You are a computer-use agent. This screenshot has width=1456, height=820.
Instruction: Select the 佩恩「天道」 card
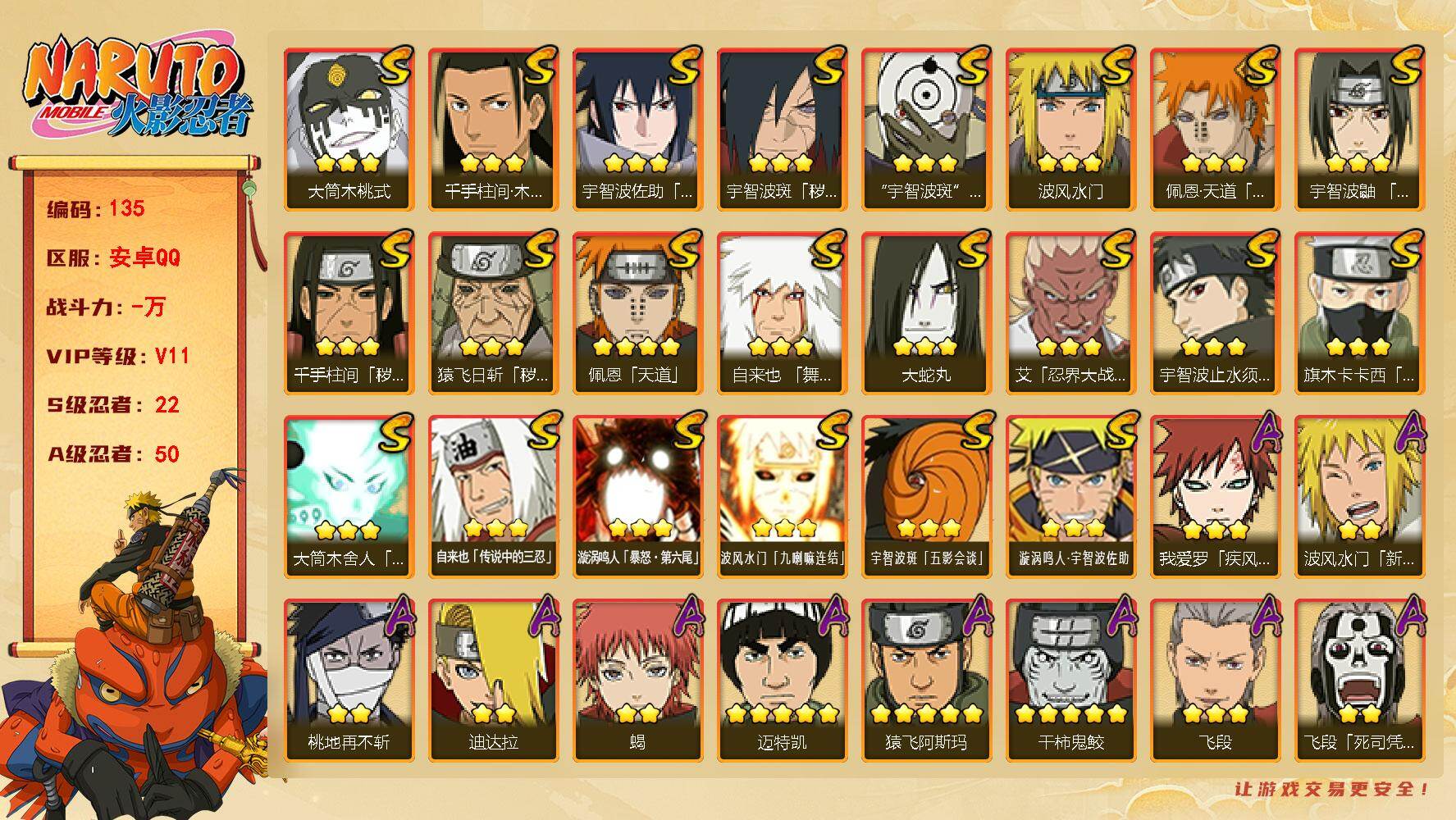coord(637,313)
